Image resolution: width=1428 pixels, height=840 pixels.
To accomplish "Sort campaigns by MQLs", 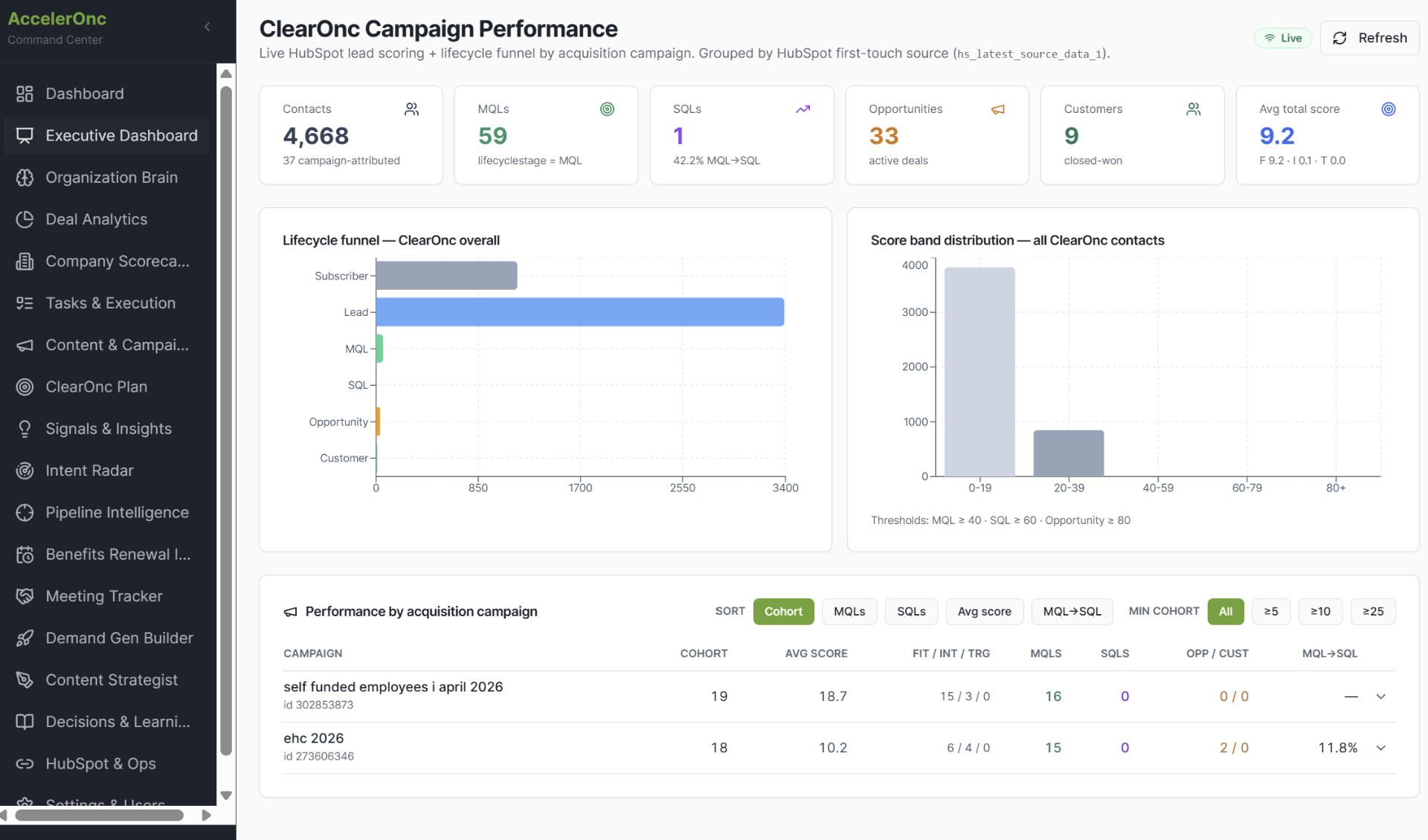I will coord(849,611).
